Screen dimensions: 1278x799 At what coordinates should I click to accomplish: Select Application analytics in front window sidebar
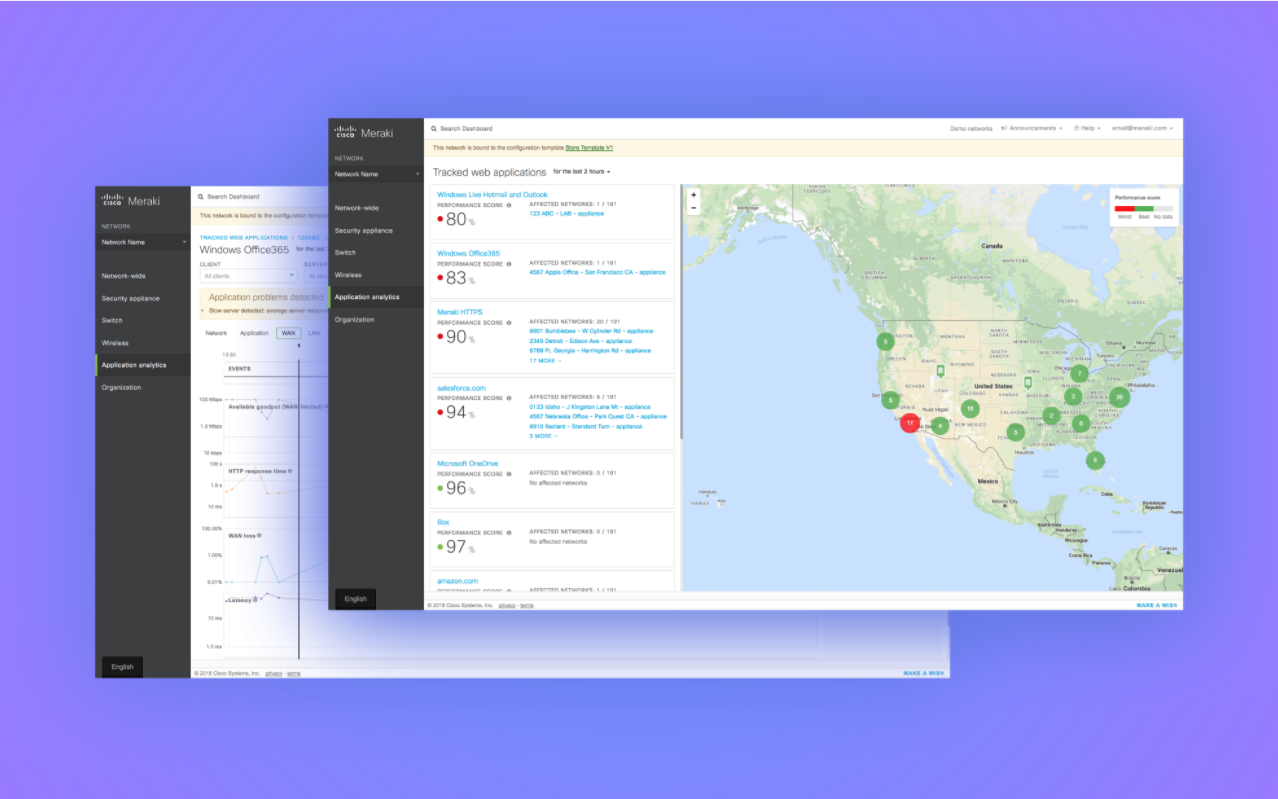pyautogui.click(x=376, y=297)
